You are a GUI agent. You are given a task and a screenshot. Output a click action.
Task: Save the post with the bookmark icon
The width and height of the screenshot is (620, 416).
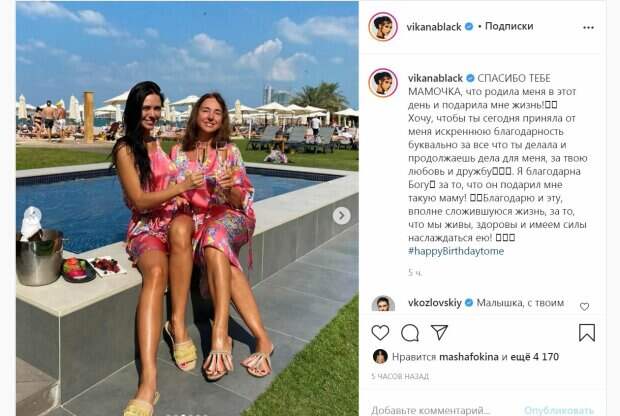(x=587, y=333)
